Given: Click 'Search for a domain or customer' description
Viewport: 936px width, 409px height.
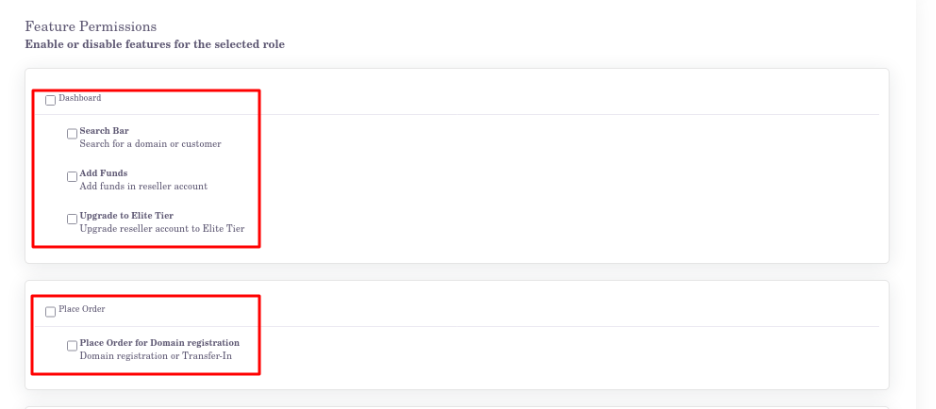Looking at the screenshot, I should pyautogui.click(x=150, y=144).
